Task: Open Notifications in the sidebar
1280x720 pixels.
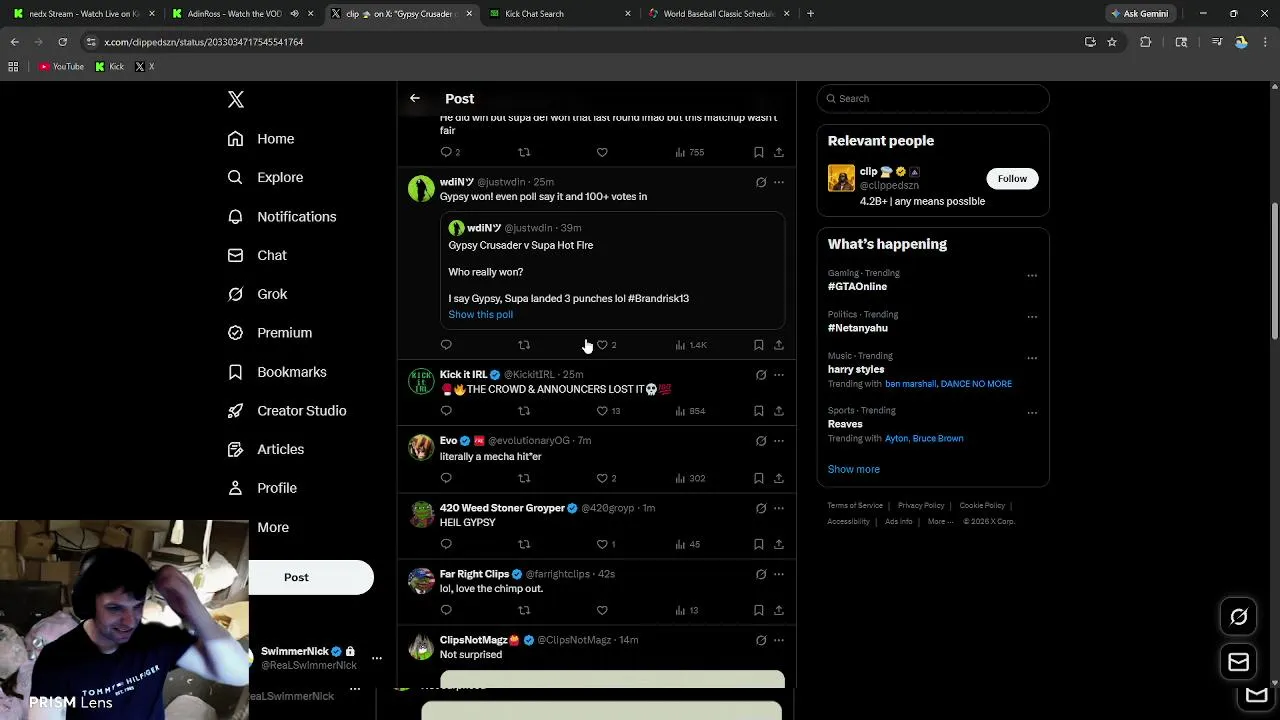Action: 282,216
